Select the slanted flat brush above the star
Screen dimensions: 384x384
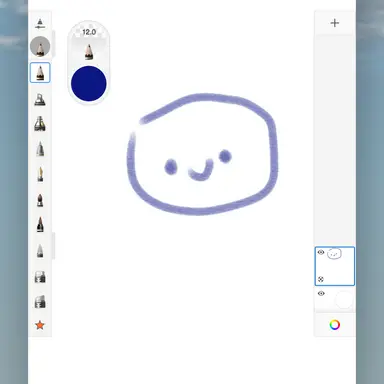(40, 302)
